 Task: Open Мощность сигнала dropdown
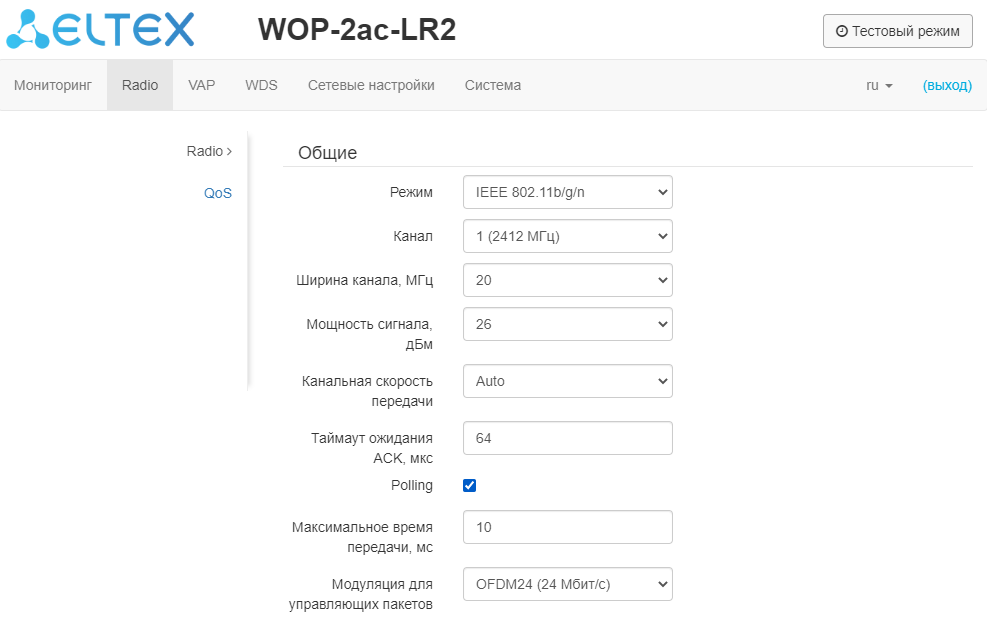tap(567, 324)
